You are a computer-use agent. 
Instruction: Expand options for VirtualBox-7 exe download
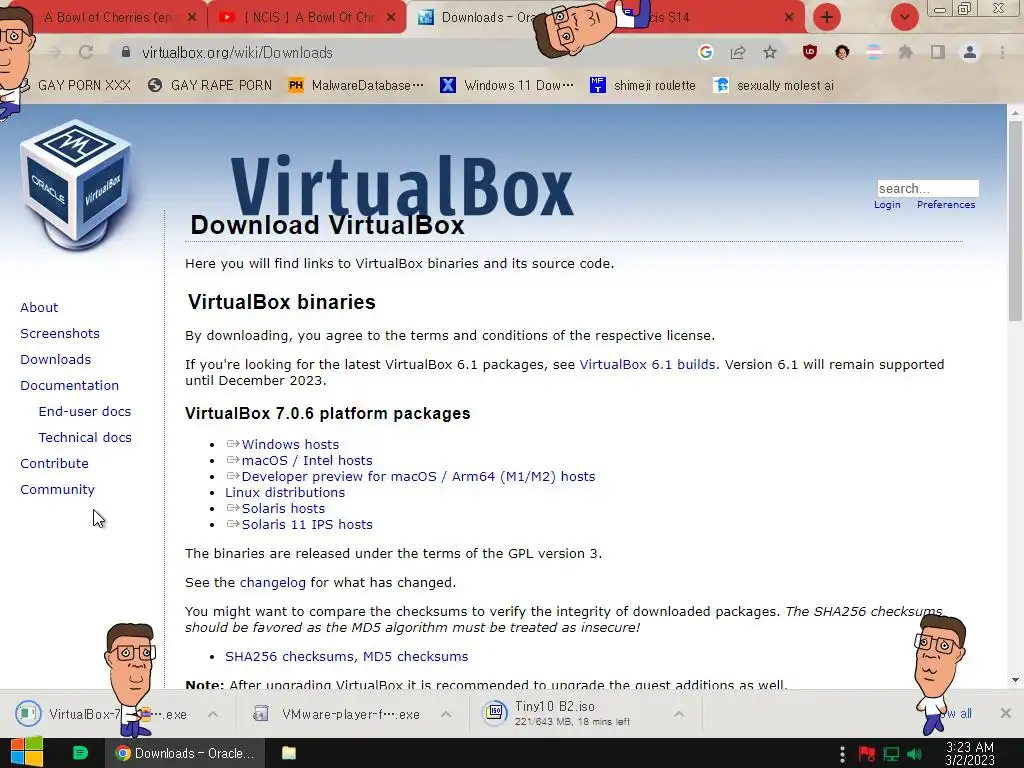[213, 714]
